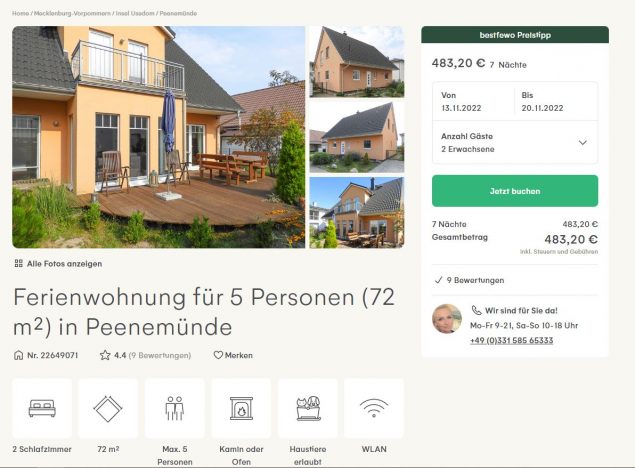Click the bed icon for 2 Schlafzimmer
635x468 pixels.
pyautogui.click(x=42, y=408)
